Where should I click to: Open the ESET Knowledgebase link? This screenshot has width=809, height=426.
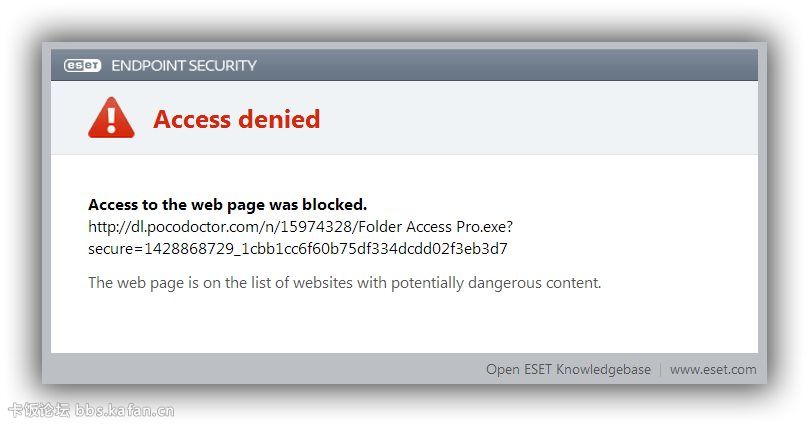568,370
